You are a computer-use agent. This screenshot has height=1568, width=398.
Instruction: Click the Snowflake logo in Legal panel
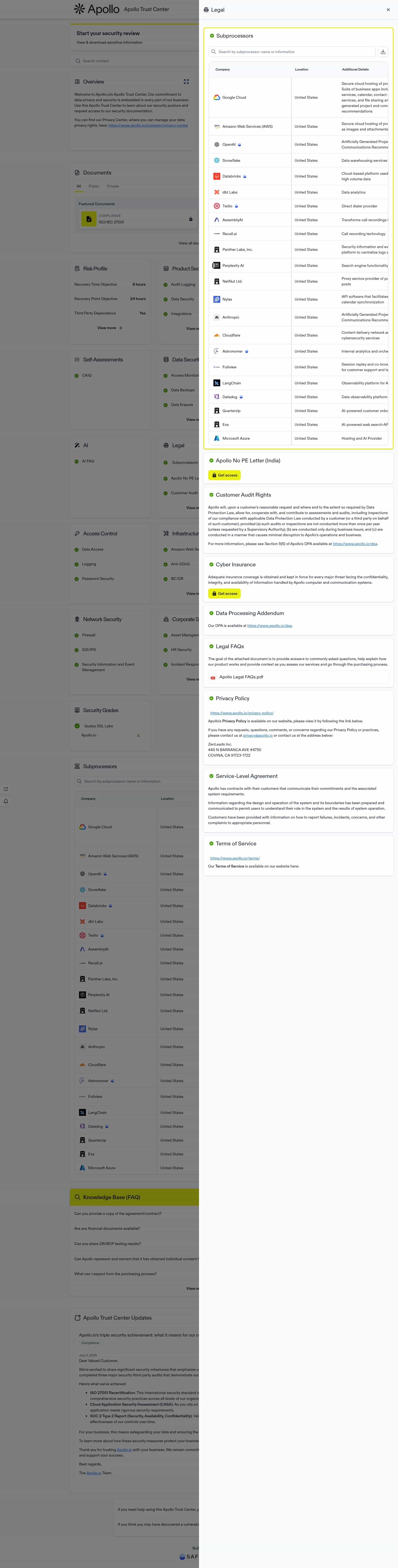click(x=217, y=161)
